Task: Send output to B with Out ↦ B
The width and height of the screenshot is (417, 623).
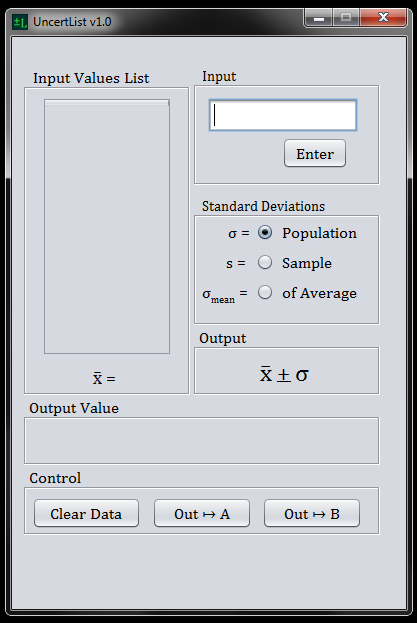Action: (x=312, y=513)
